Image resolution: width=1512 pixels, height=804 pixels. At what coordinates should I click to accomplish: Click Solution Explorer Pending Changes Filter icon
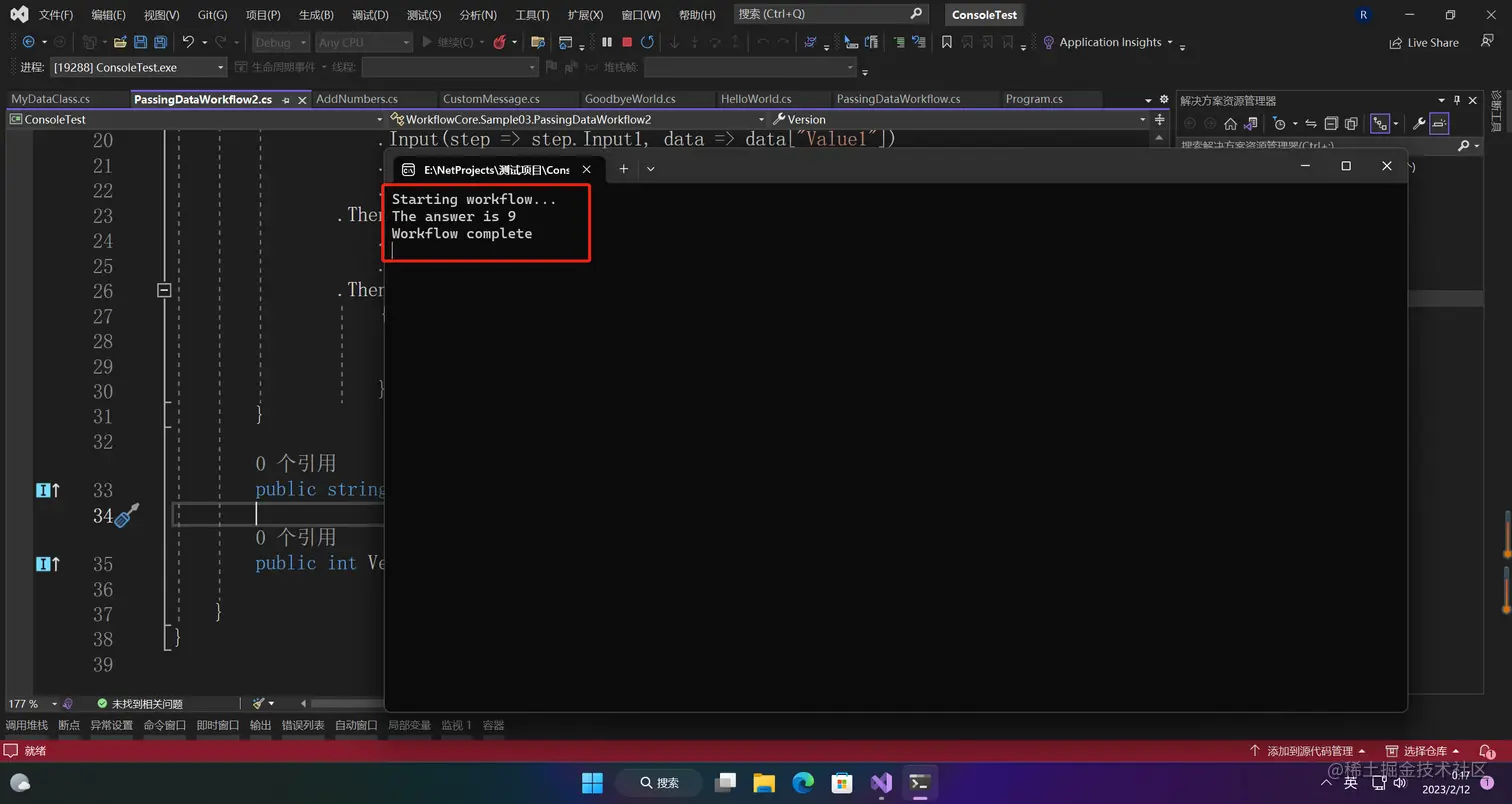[x=1279, y=124]
